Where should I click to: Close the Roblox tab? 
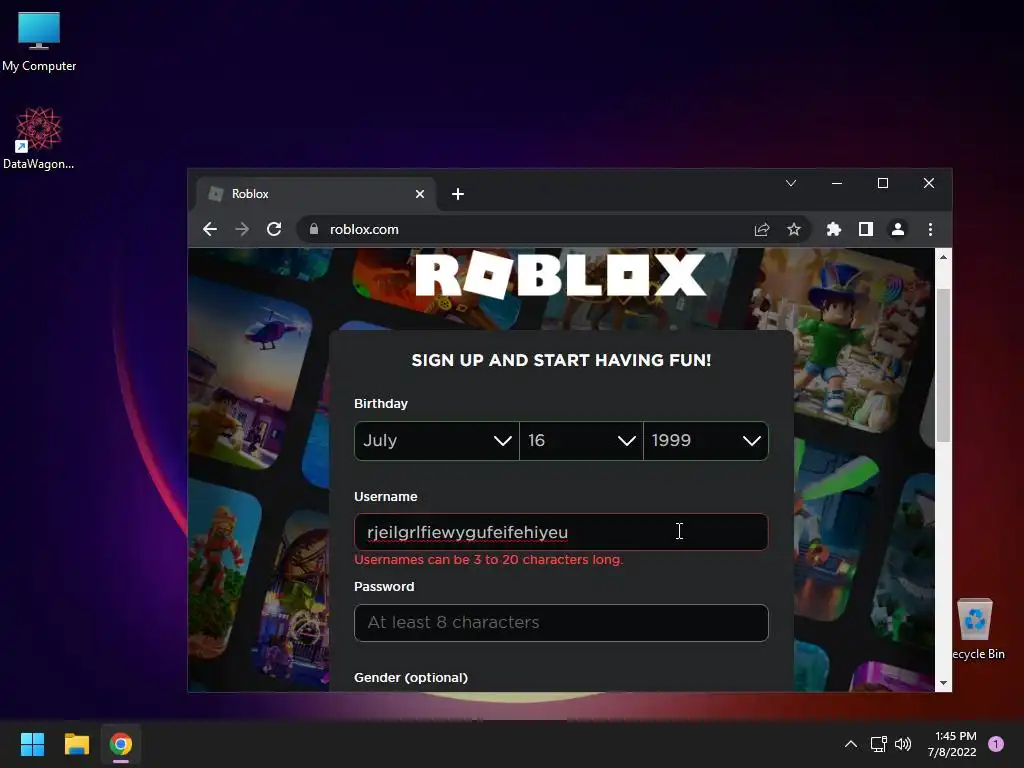(x=420, y=194)
